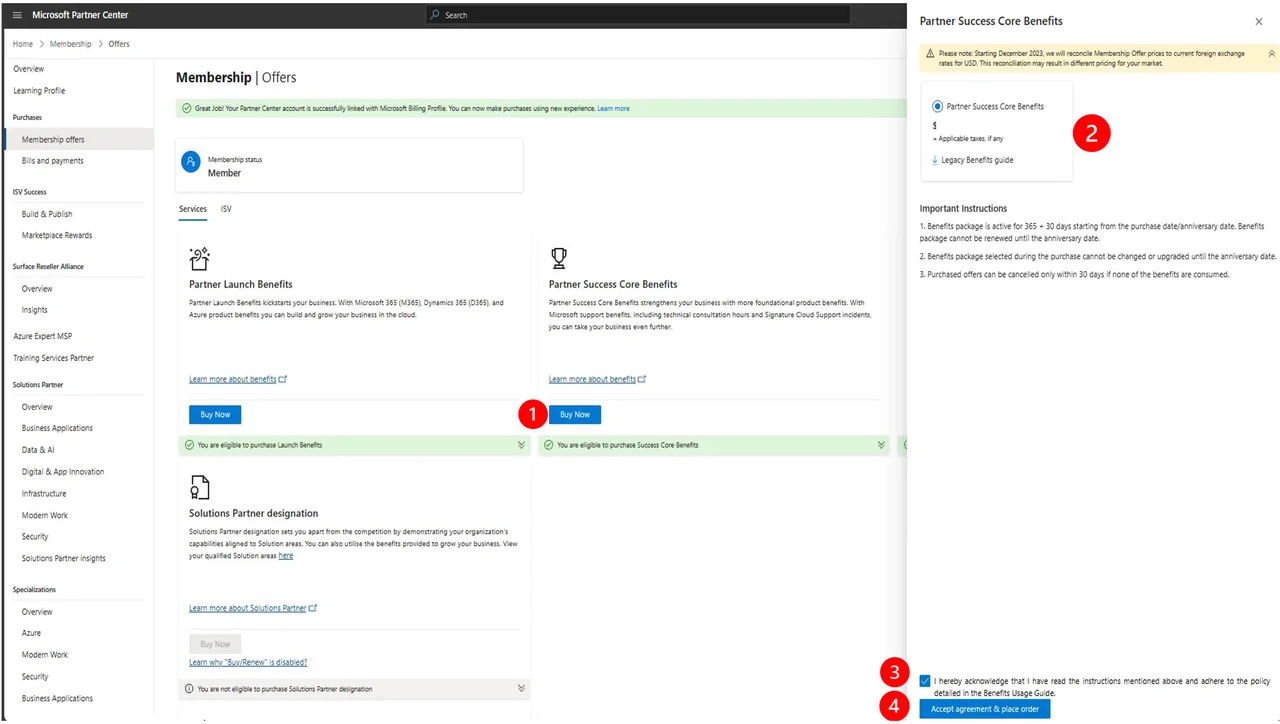Open the hamburger navigation menu
1280x724 pixels.
click(x=16, y=14)
